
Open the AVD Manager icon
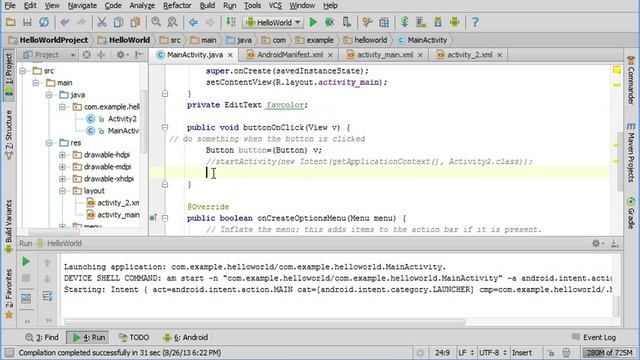pos(421,22)
